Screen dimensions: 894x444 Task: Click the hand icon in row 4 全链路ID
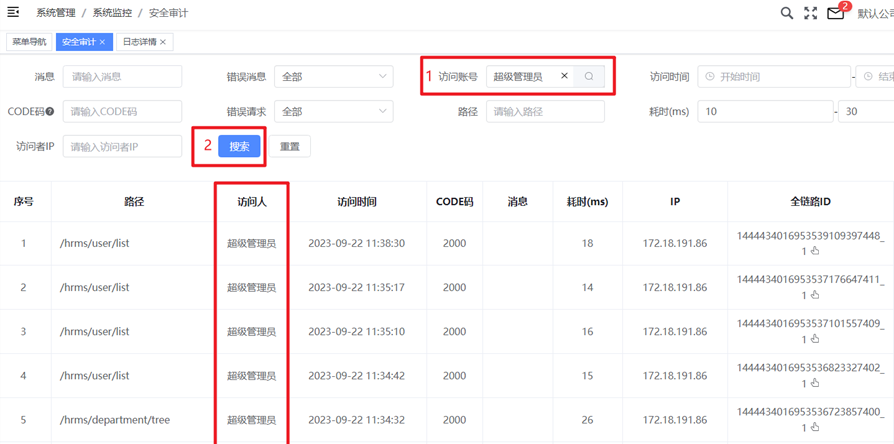815,384
